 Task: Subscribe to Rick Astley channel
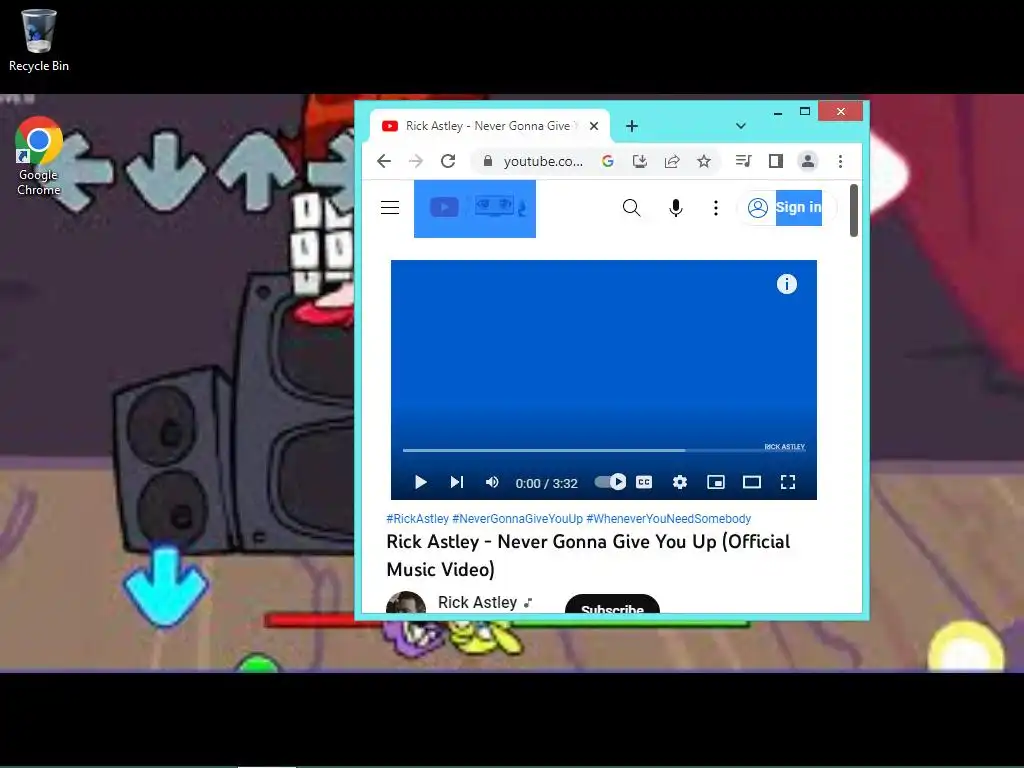[612, 605]
